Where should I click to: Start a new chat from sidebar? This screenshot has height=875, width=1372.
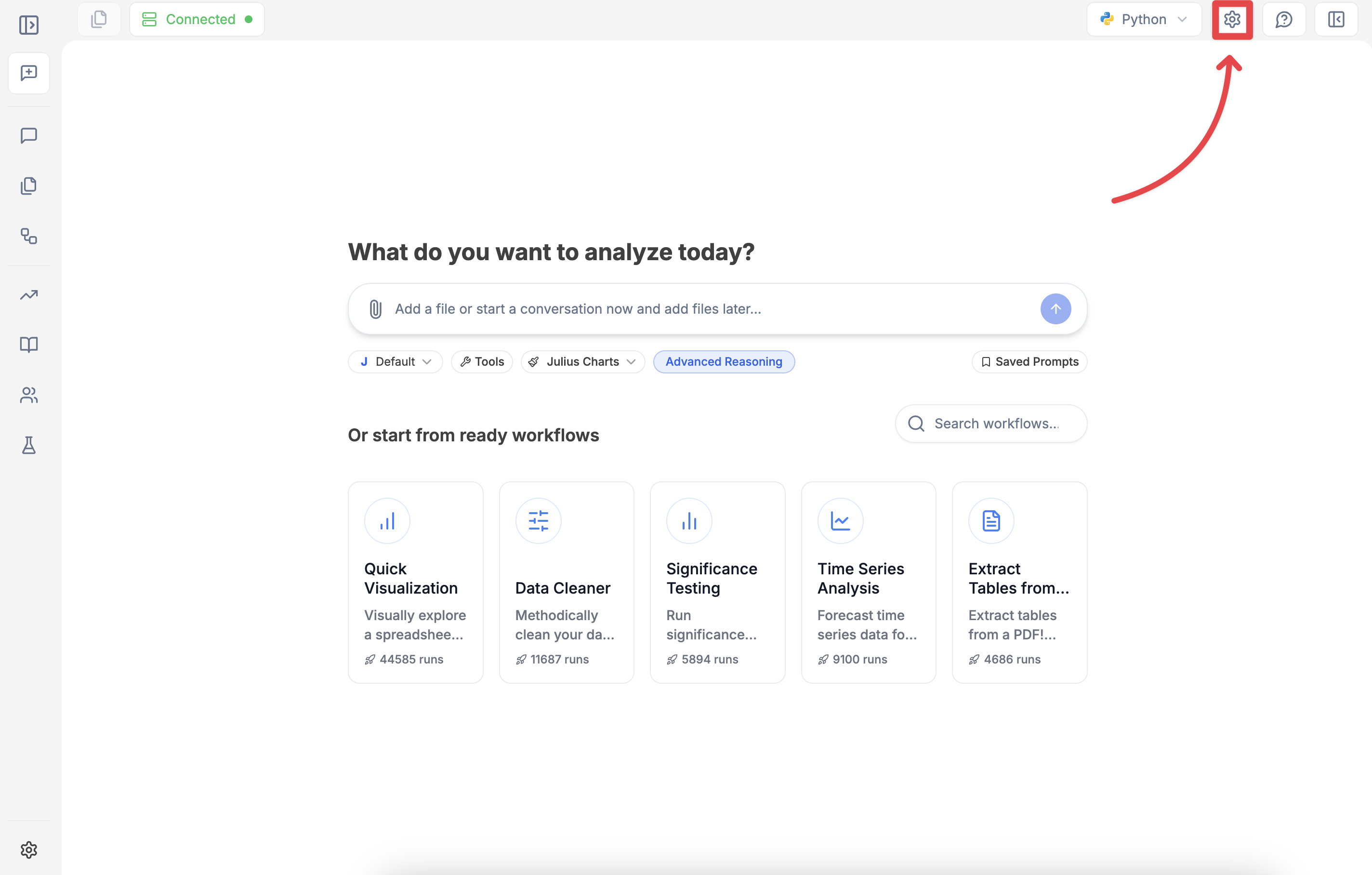[28, 73]
